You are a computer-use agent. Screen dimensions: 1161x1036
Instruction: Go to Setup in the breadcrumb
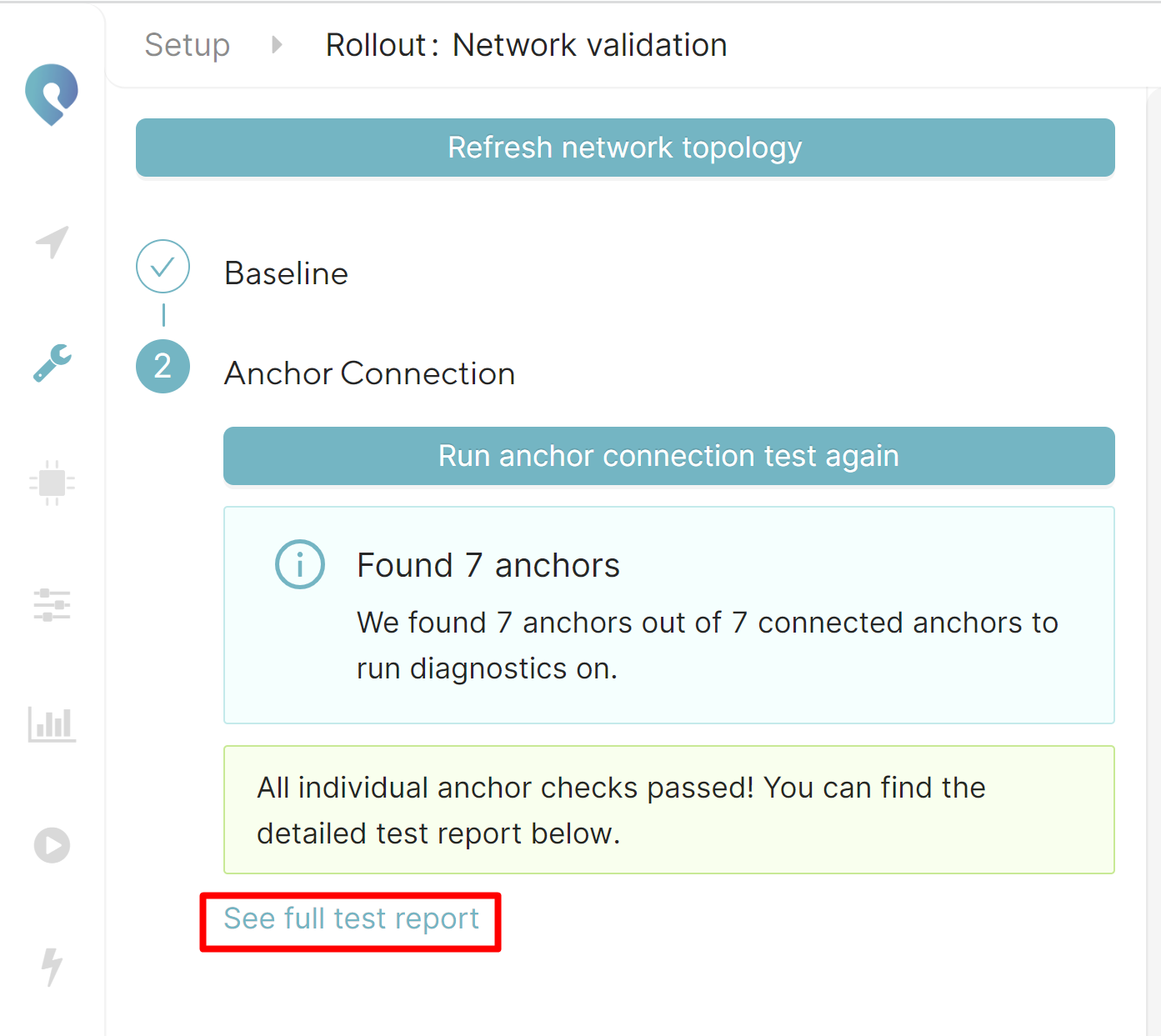[x=187, y=45]
